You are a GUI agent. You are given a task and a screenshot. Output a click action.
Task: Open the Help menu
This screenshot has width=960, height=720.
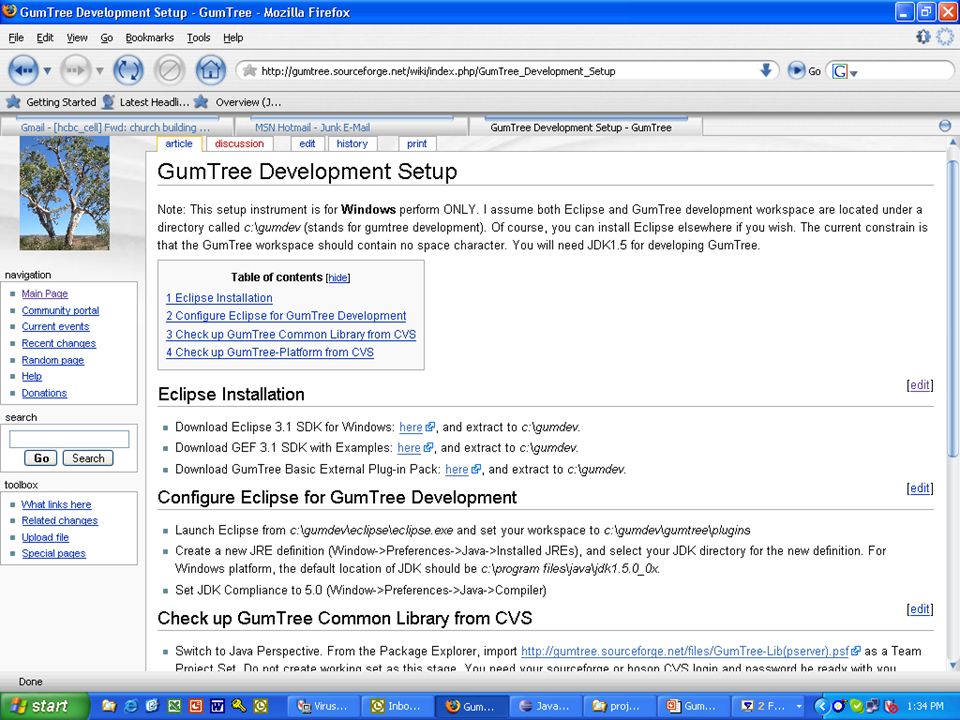pos(233,37)
